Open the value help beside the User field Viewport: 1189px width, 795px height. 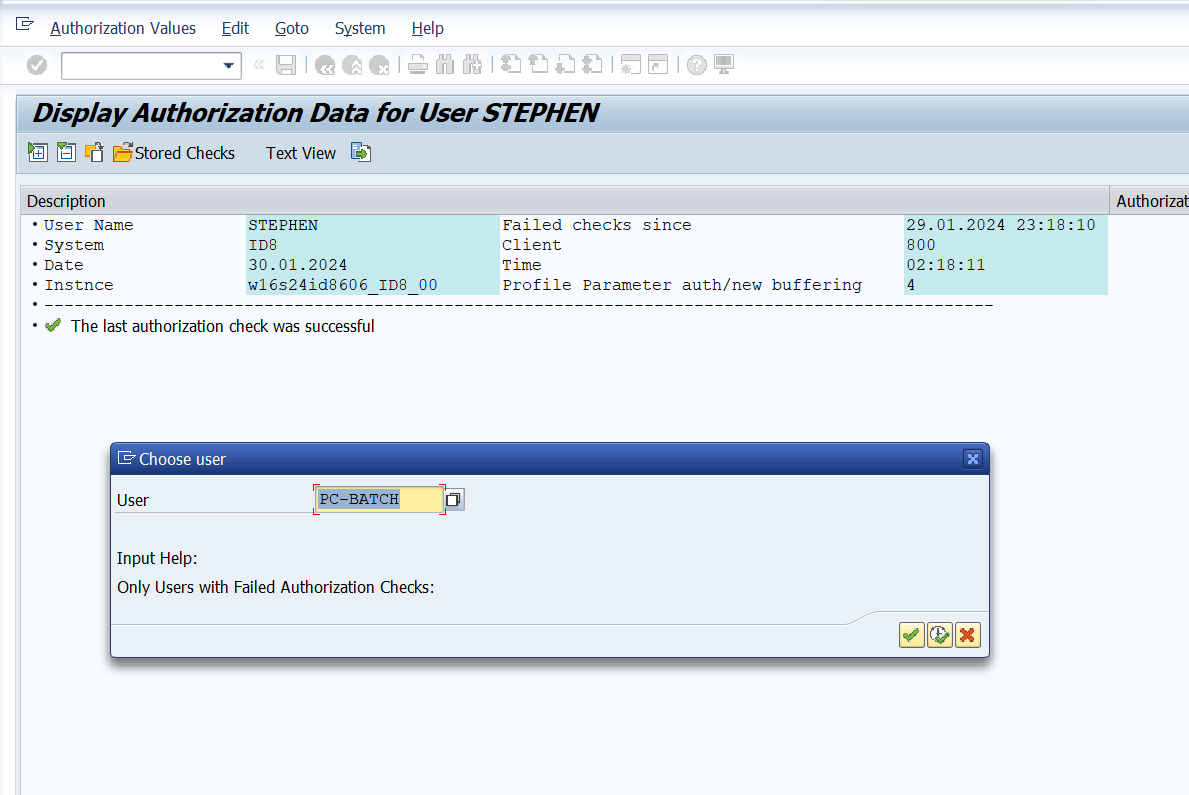pyautogui.click(x=454, y=499)
